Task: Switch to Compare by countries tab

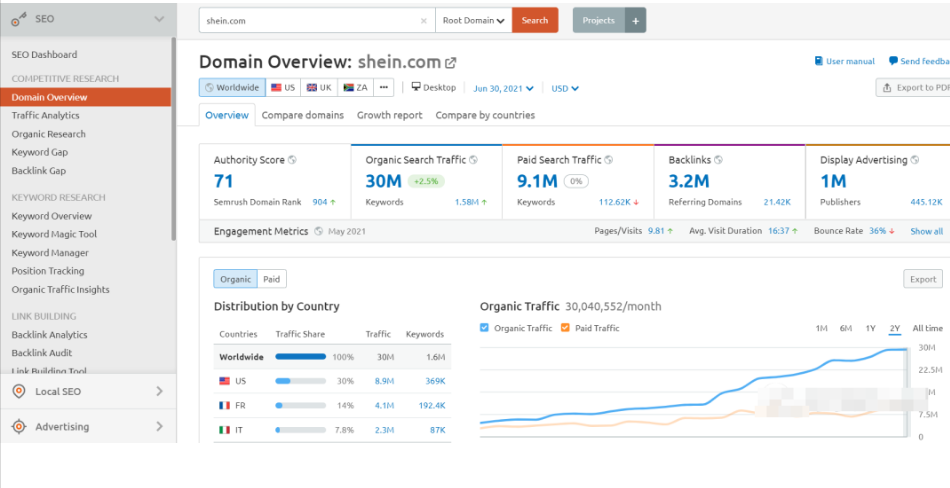Action: [x=485, y=115]
